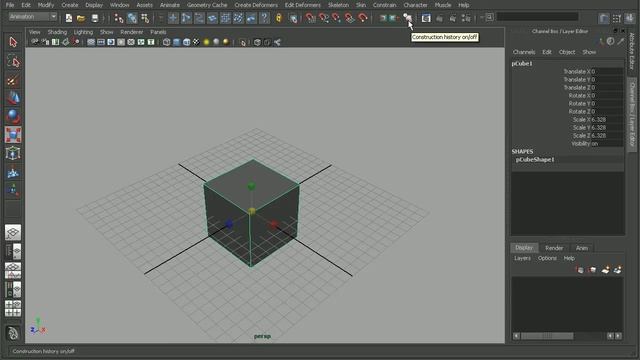Select pCubeShape1 under SHAPES

click(535, 160)
